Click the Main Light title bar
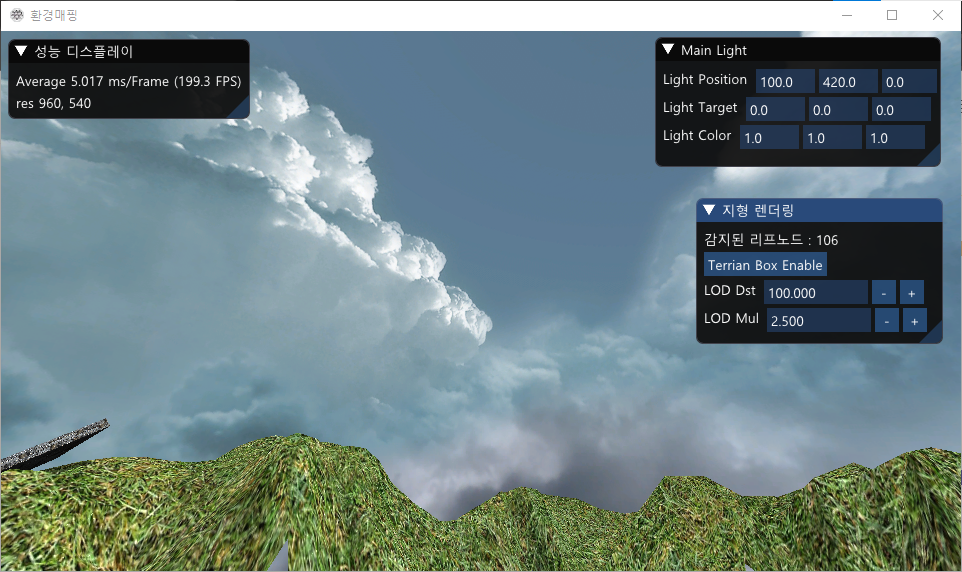The image size is (962, 572). (798, 50)
